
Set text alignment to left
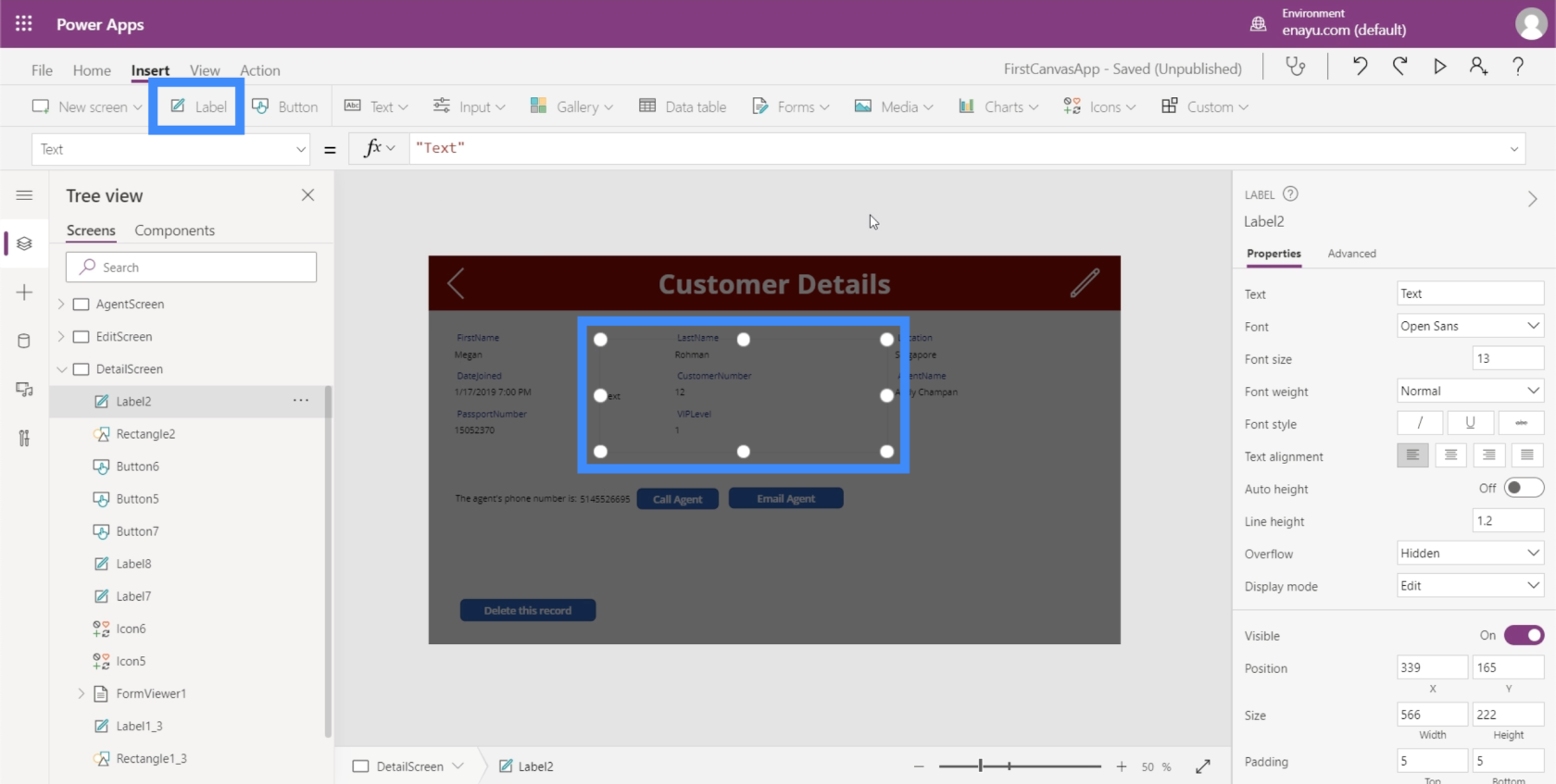point(1412,455)
